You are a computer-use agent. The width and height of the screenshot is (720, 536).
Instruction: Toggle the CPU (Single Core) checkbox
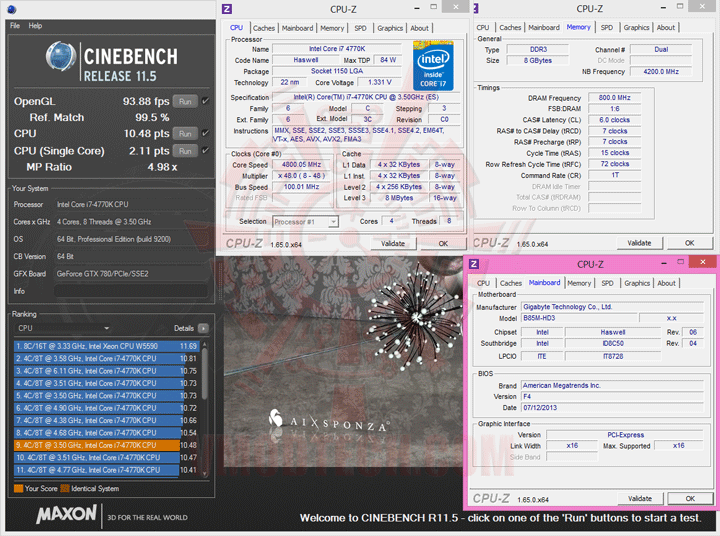coord(205,150)
